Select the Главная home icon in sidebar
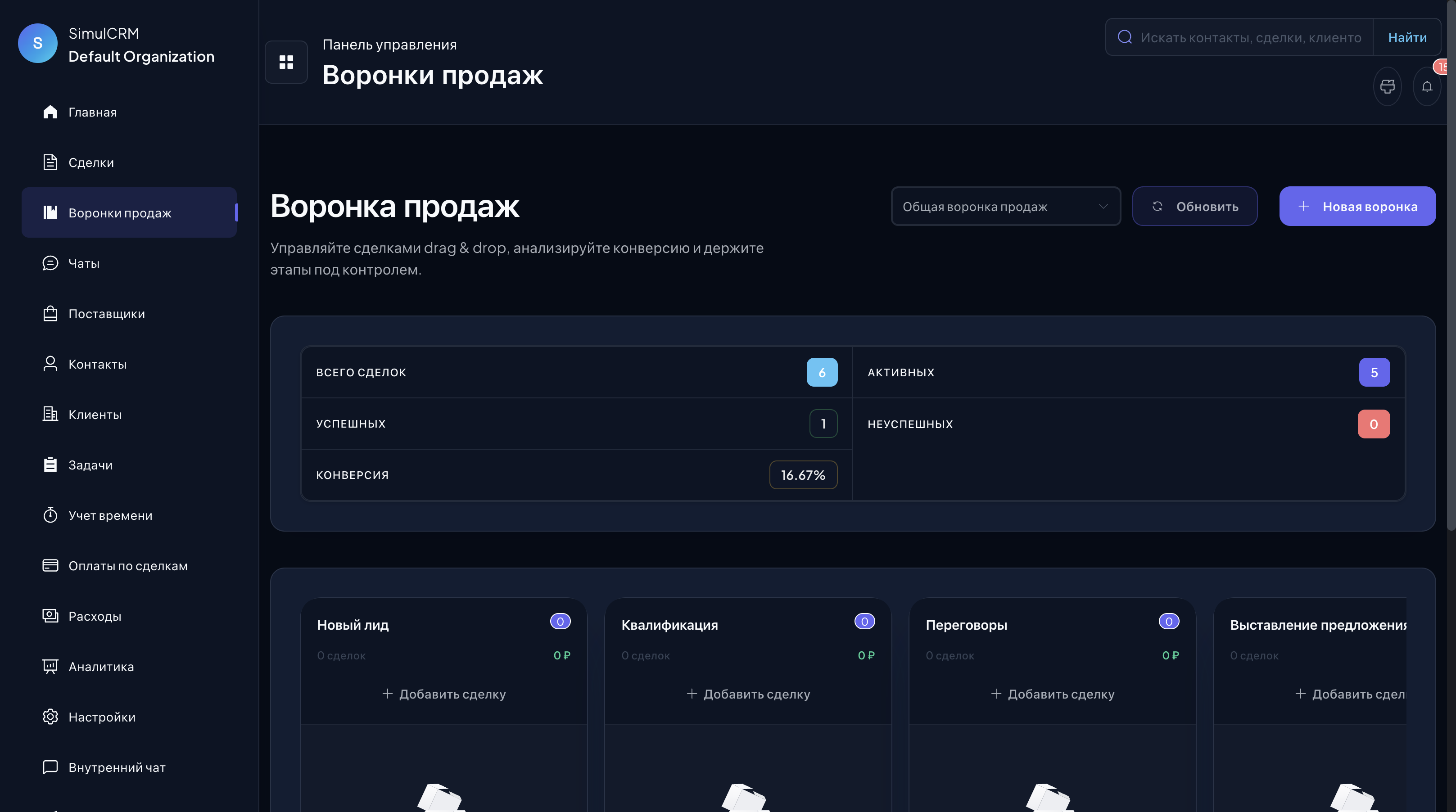The image size is (1456, 812). [50, 111]
